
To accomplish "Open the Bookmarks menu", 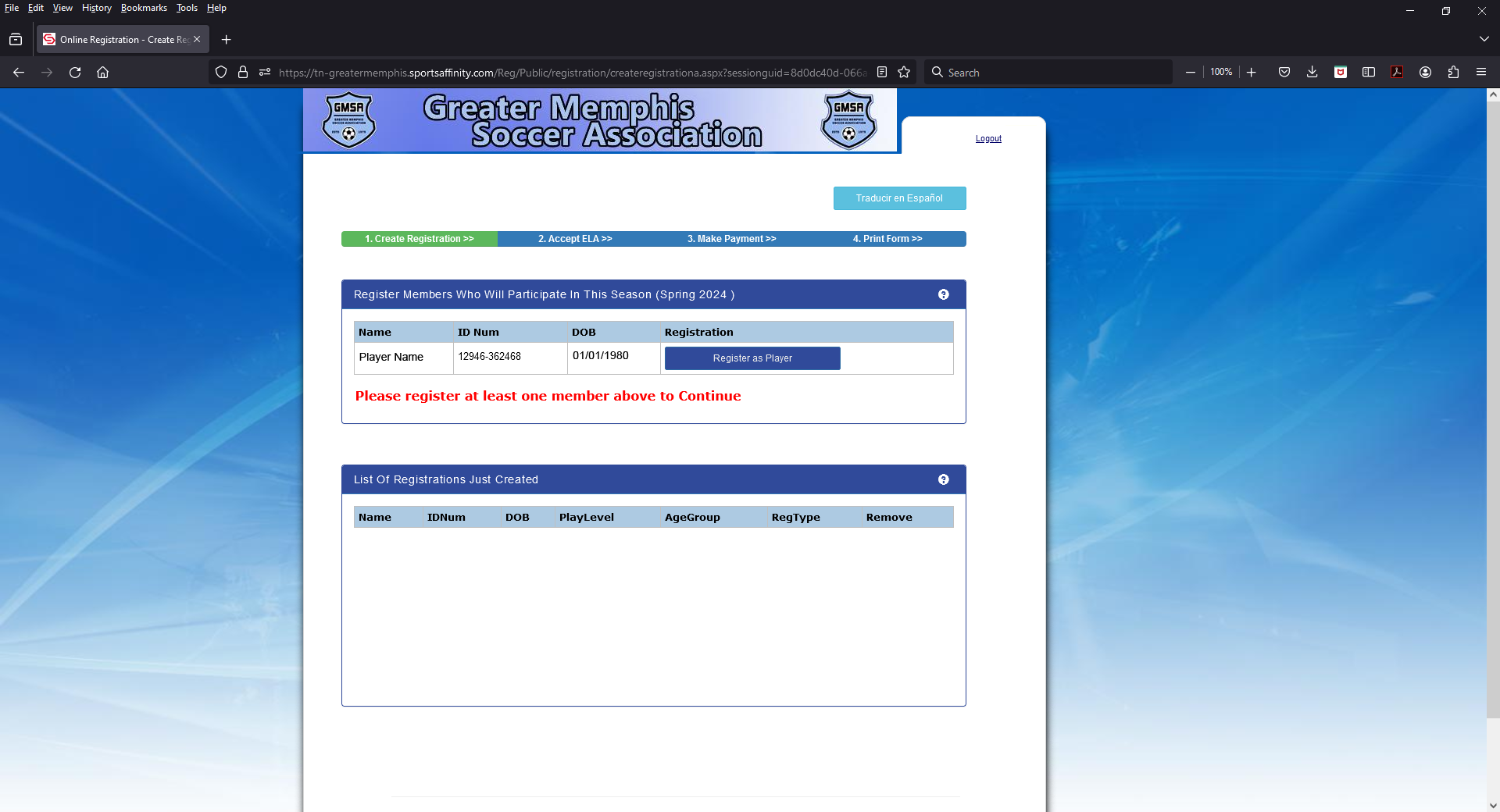I will [144, 8].
